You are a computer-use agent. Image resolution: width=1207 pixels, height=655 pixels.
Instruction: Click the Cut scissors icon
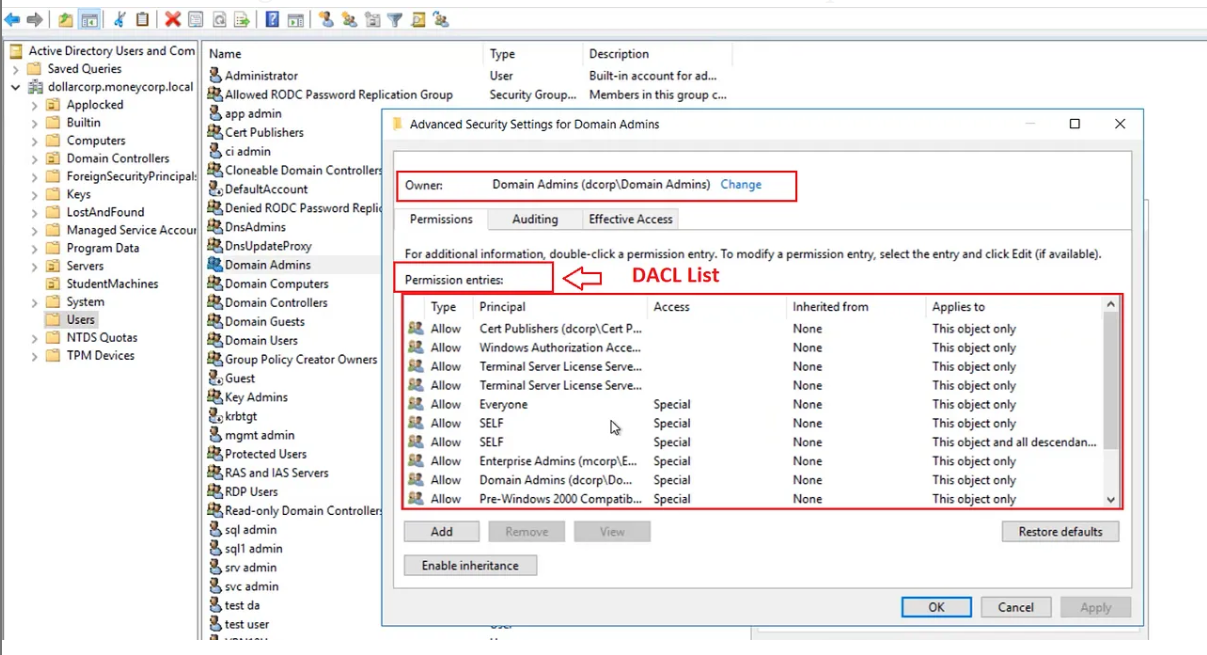click(x=120, y=19)
